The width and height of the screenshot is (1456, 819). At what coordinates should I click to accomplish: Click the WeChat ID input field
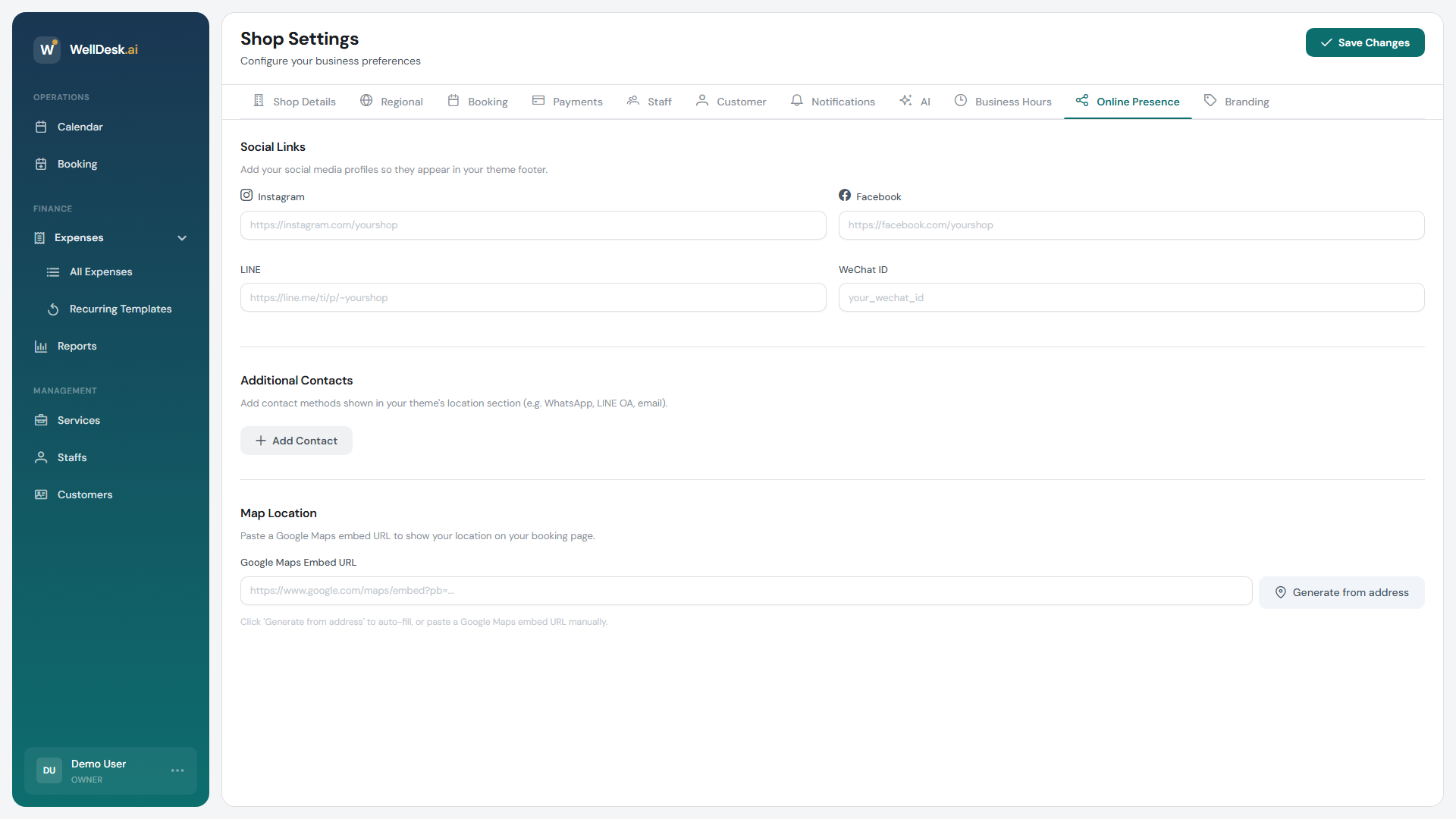coord(1131,297)
